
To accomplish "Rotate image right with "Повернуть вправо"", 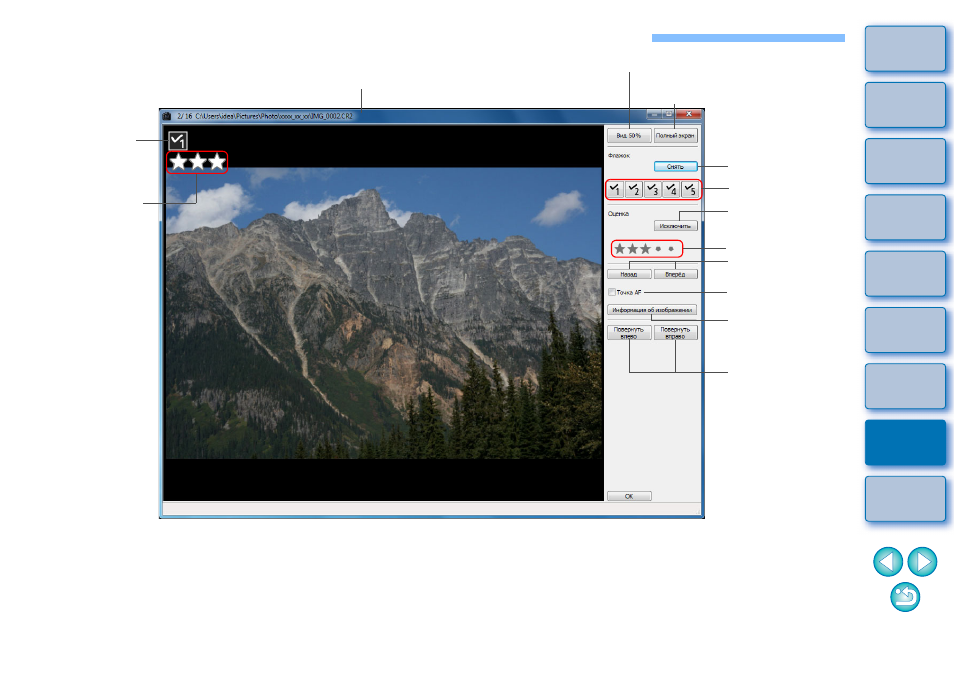I will (x=675, y=333).
